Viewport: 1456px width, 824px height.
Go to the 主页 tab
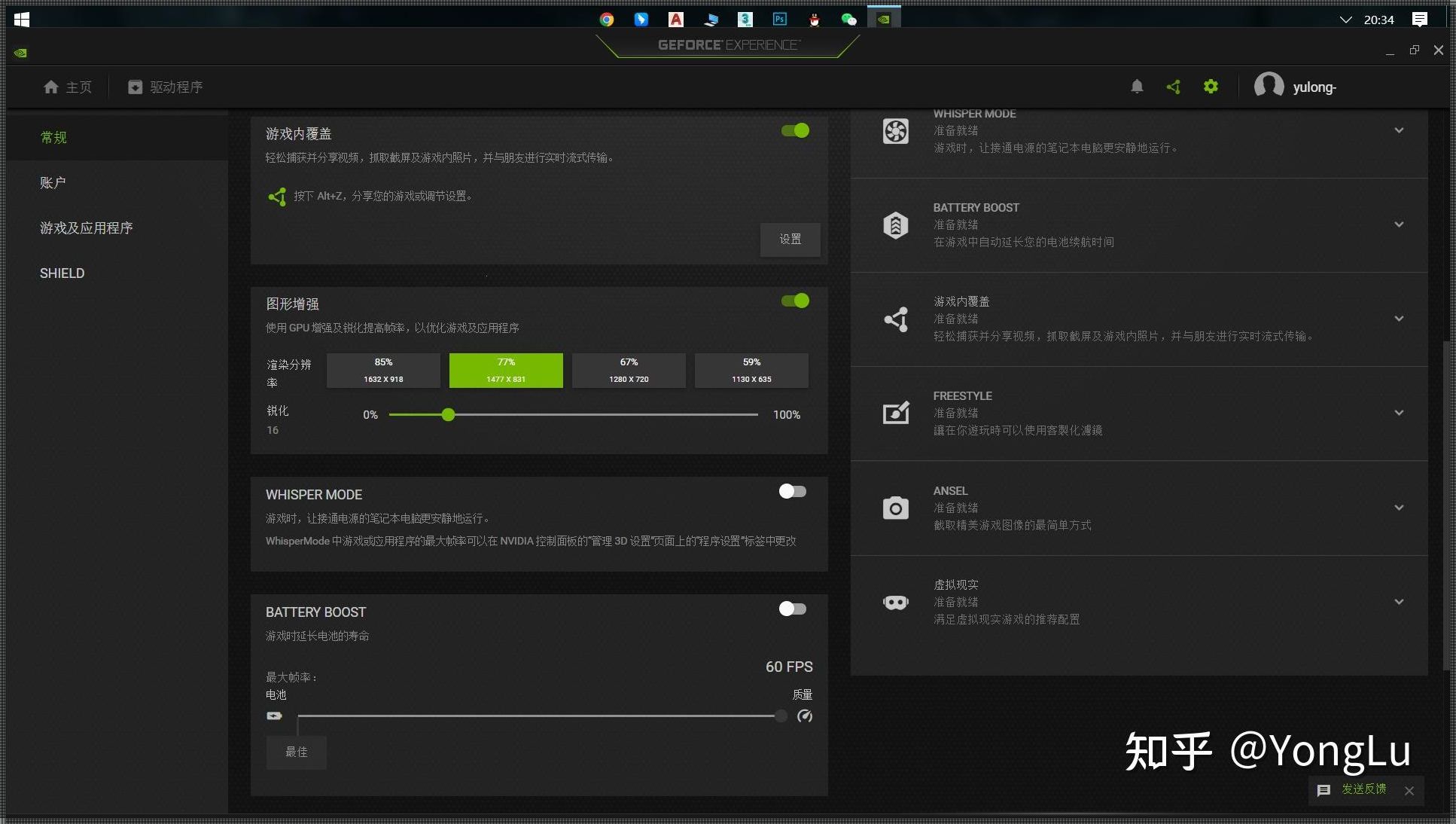tap(68, 87)
